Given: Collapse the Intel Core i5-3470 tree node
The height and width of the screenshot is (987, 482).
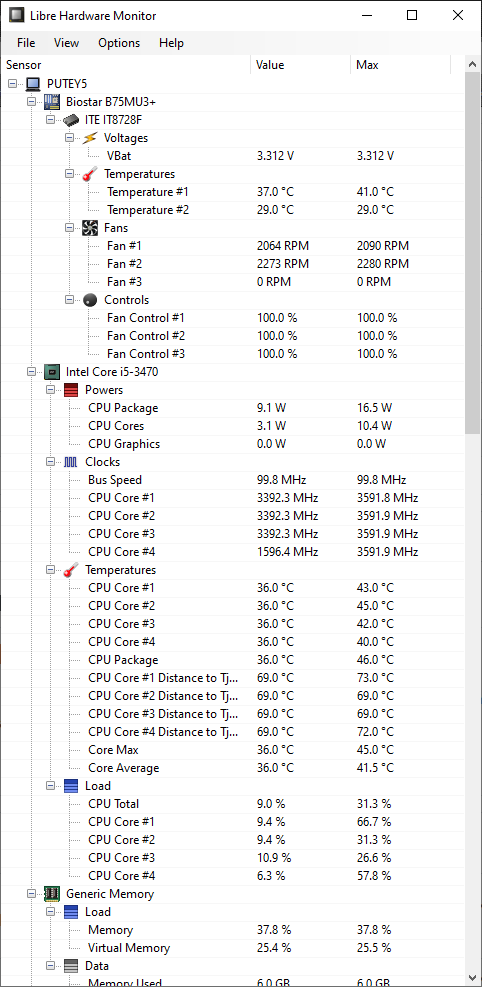Looking at the screenshot, I should pos(31,372).
